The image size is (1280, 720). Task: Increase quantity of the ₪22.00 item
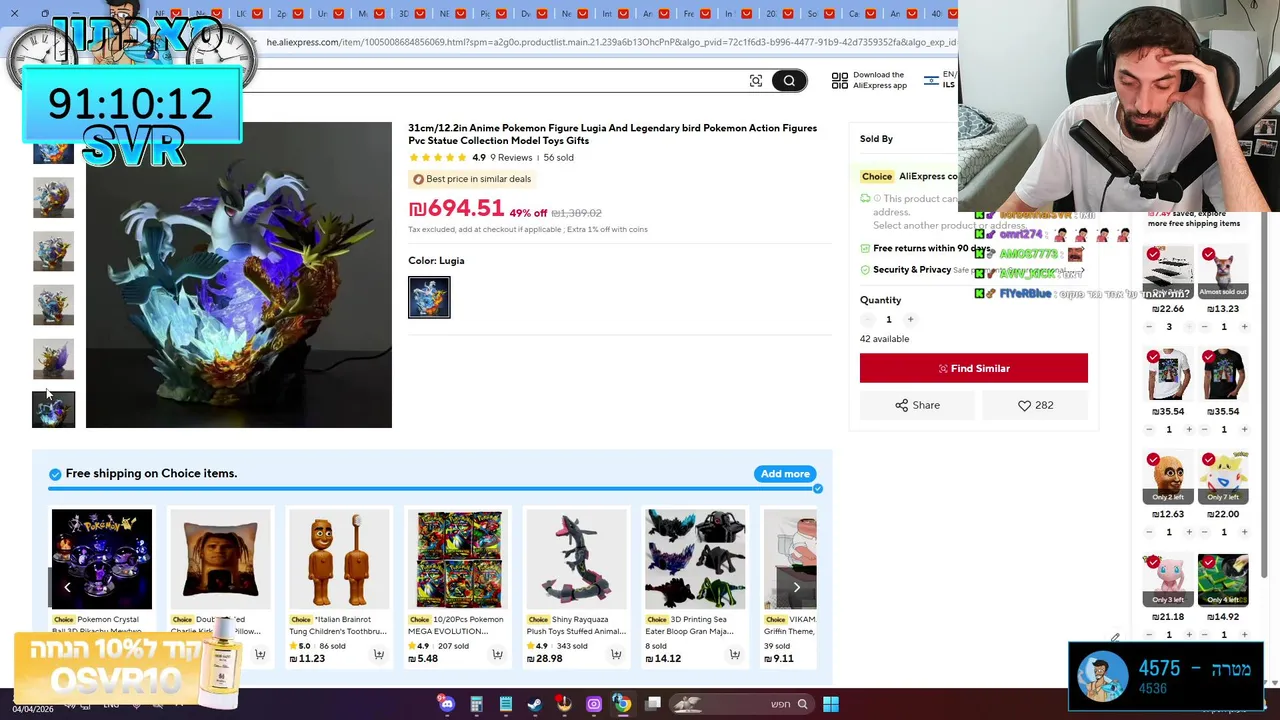coord(1244,532)
